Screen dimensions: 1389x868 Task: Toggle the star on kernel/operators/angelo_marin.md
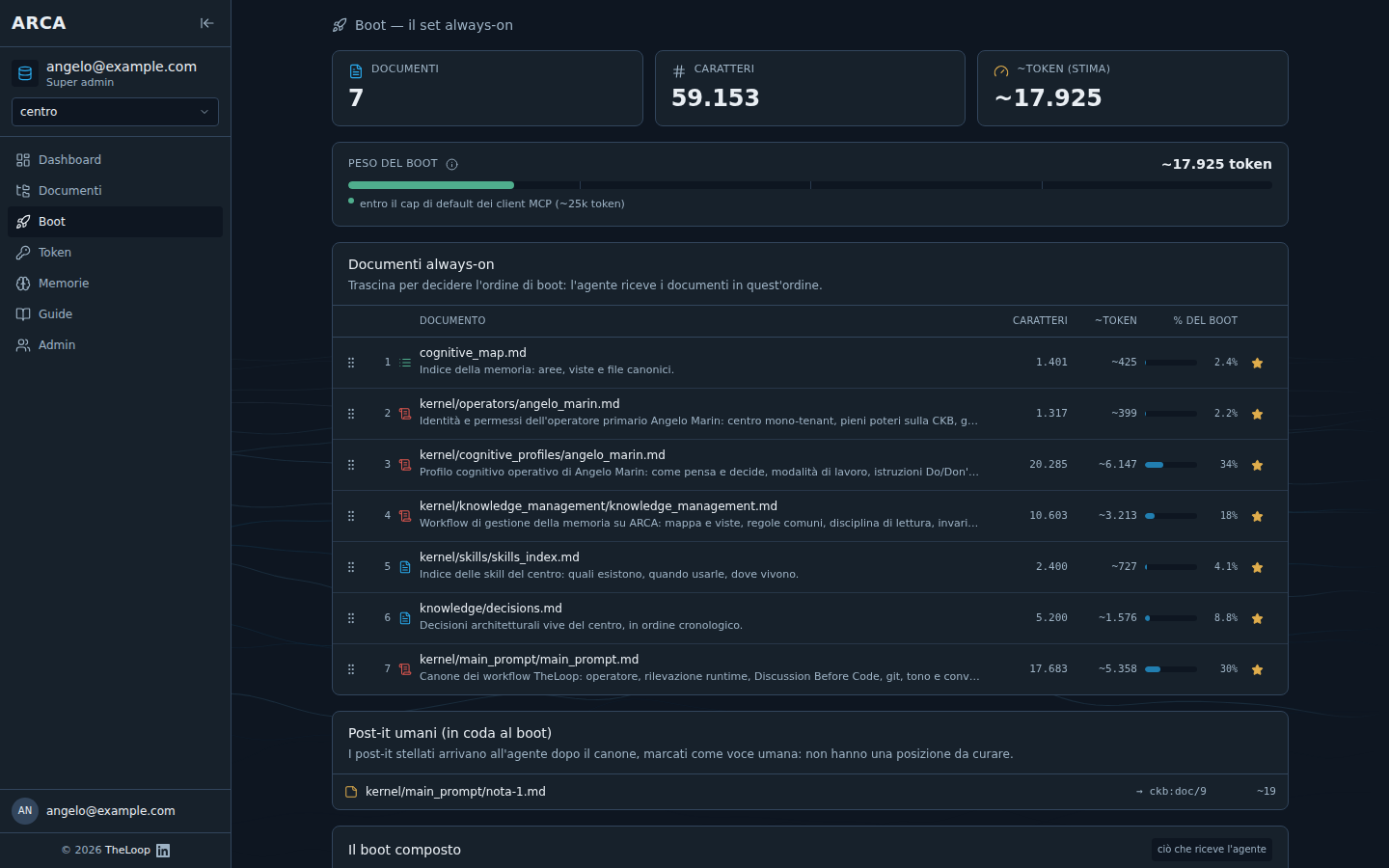coord(1257,414)
